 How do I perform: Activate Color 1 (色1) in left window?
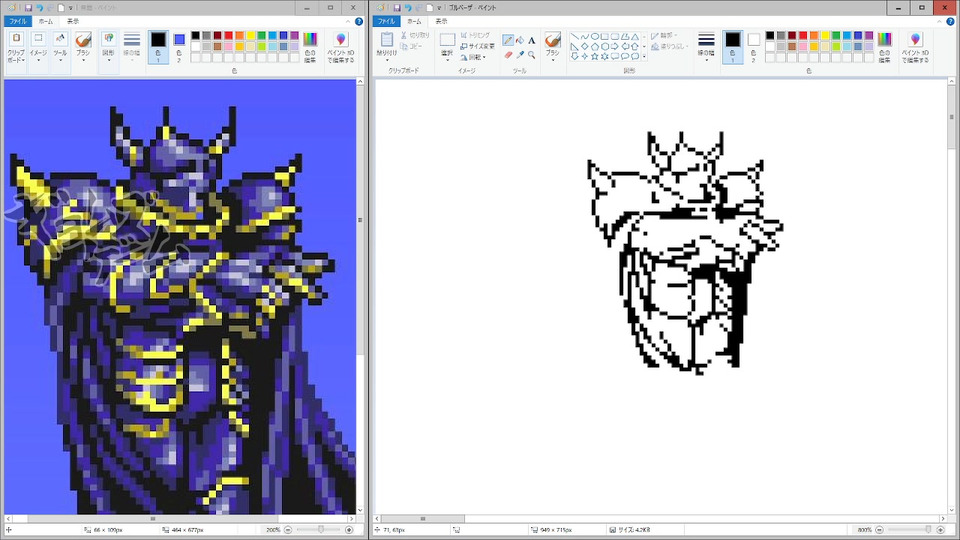point(159,47)
